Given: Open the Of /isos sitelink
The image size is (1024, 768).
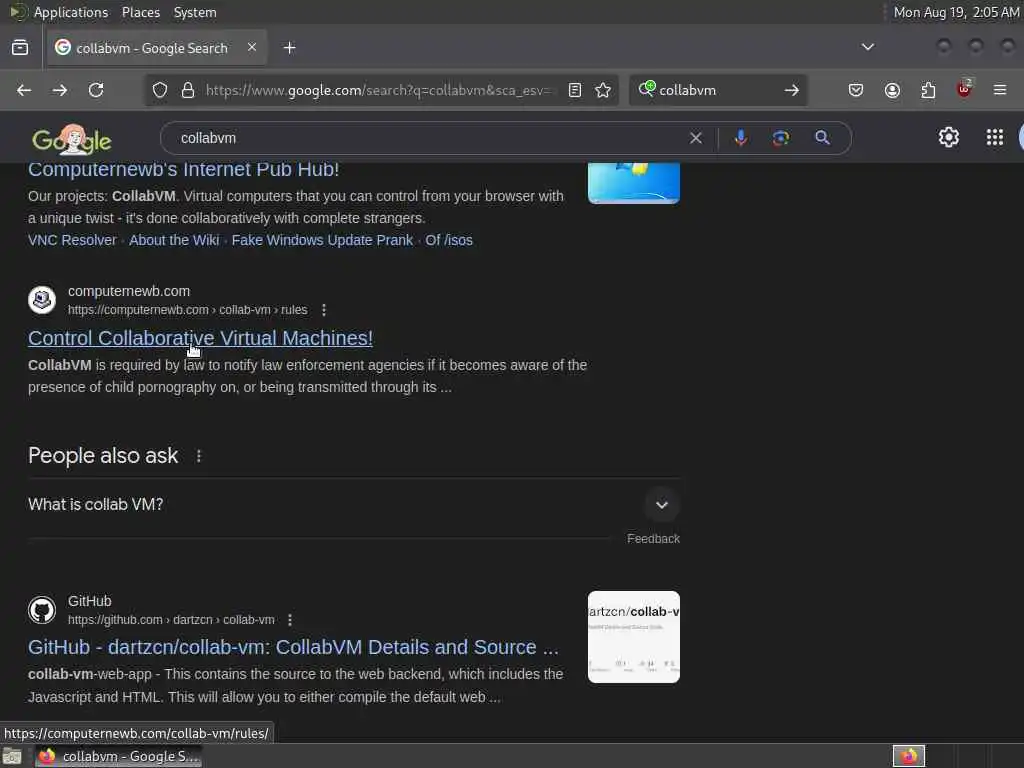Looking at the screenshot, I should coord(449,240).
